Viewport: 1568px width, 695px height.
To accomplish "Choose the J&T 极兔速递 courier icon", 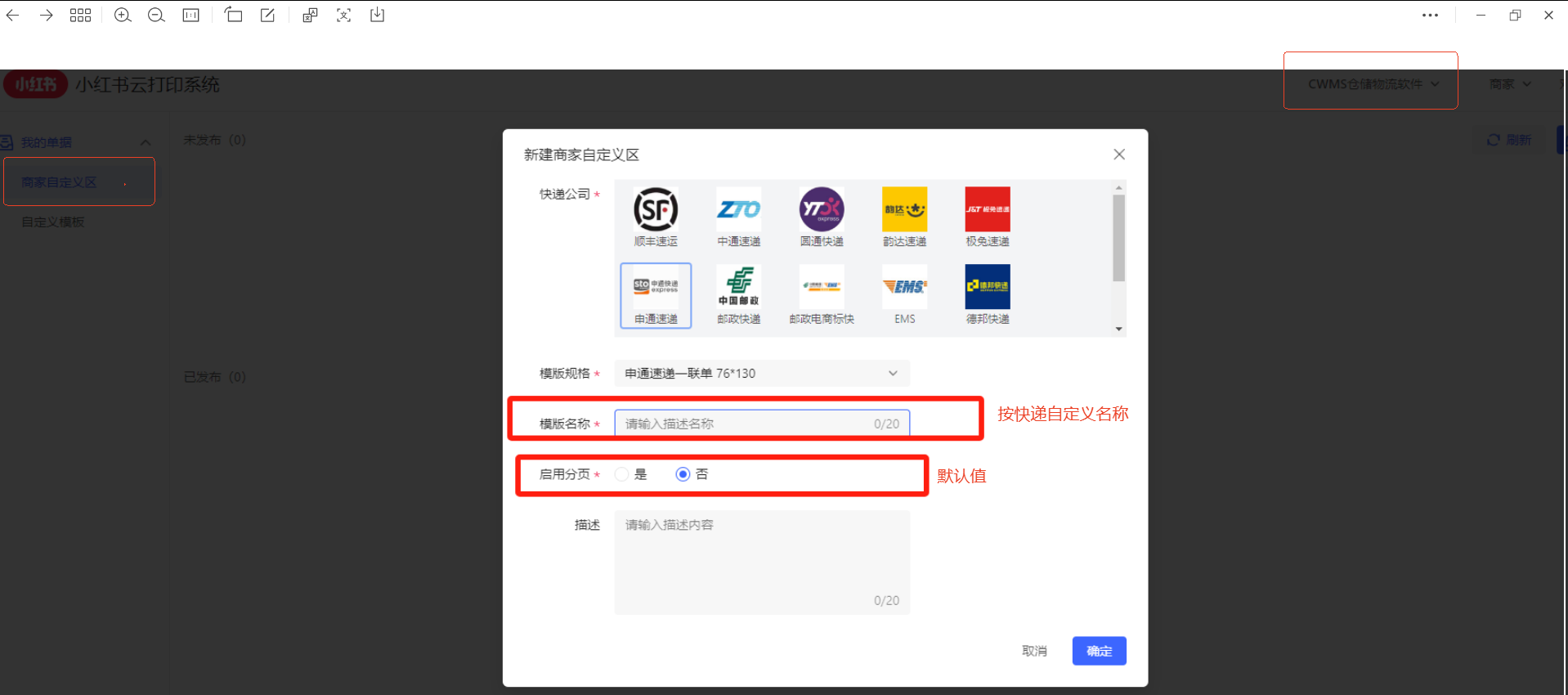I will 988,209.
